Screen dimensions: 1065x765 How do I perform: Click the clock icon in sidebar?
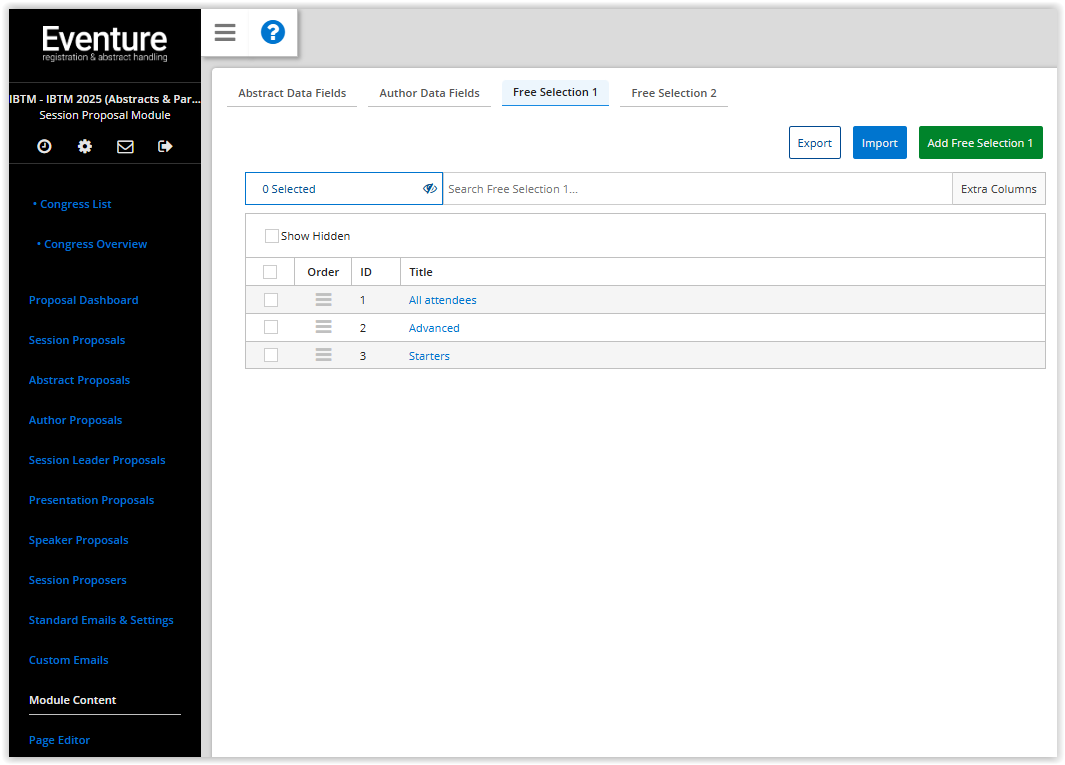44,146
